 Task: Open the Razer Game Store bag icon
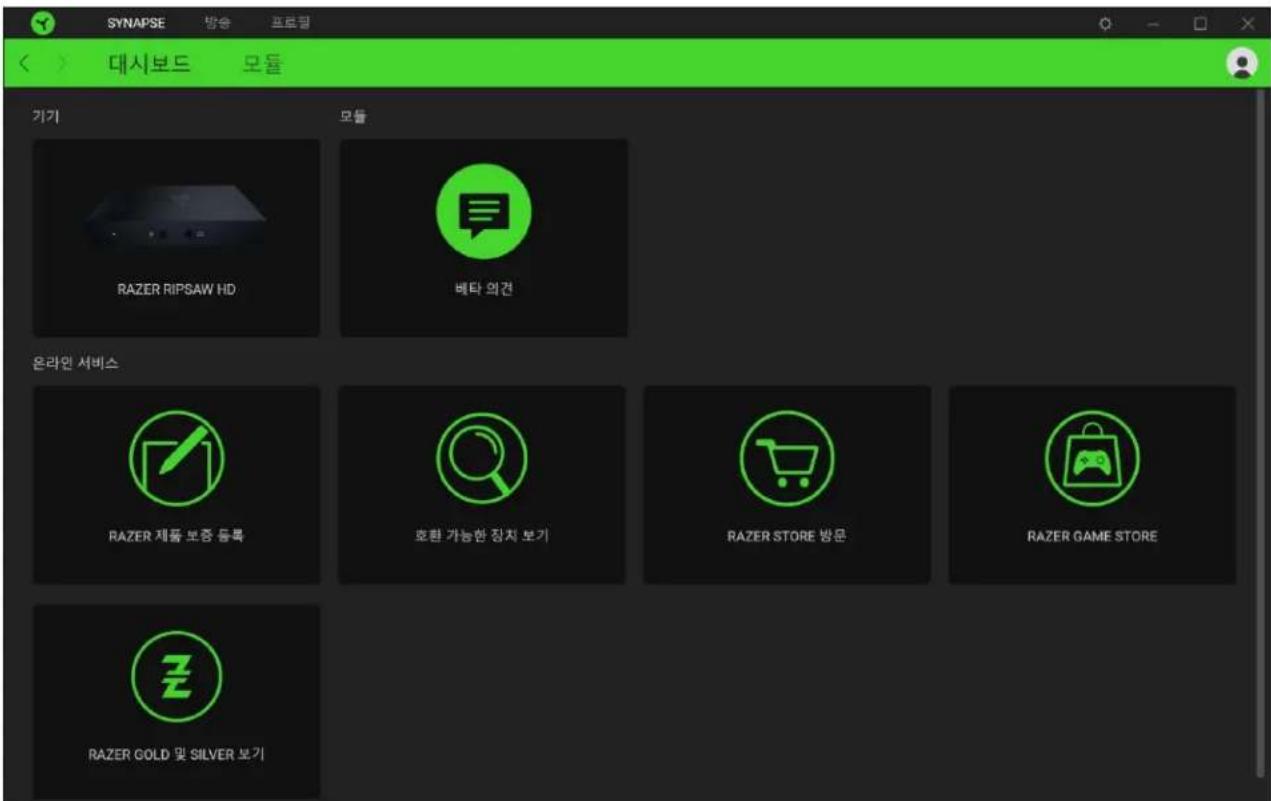[x=1092, y=458]
